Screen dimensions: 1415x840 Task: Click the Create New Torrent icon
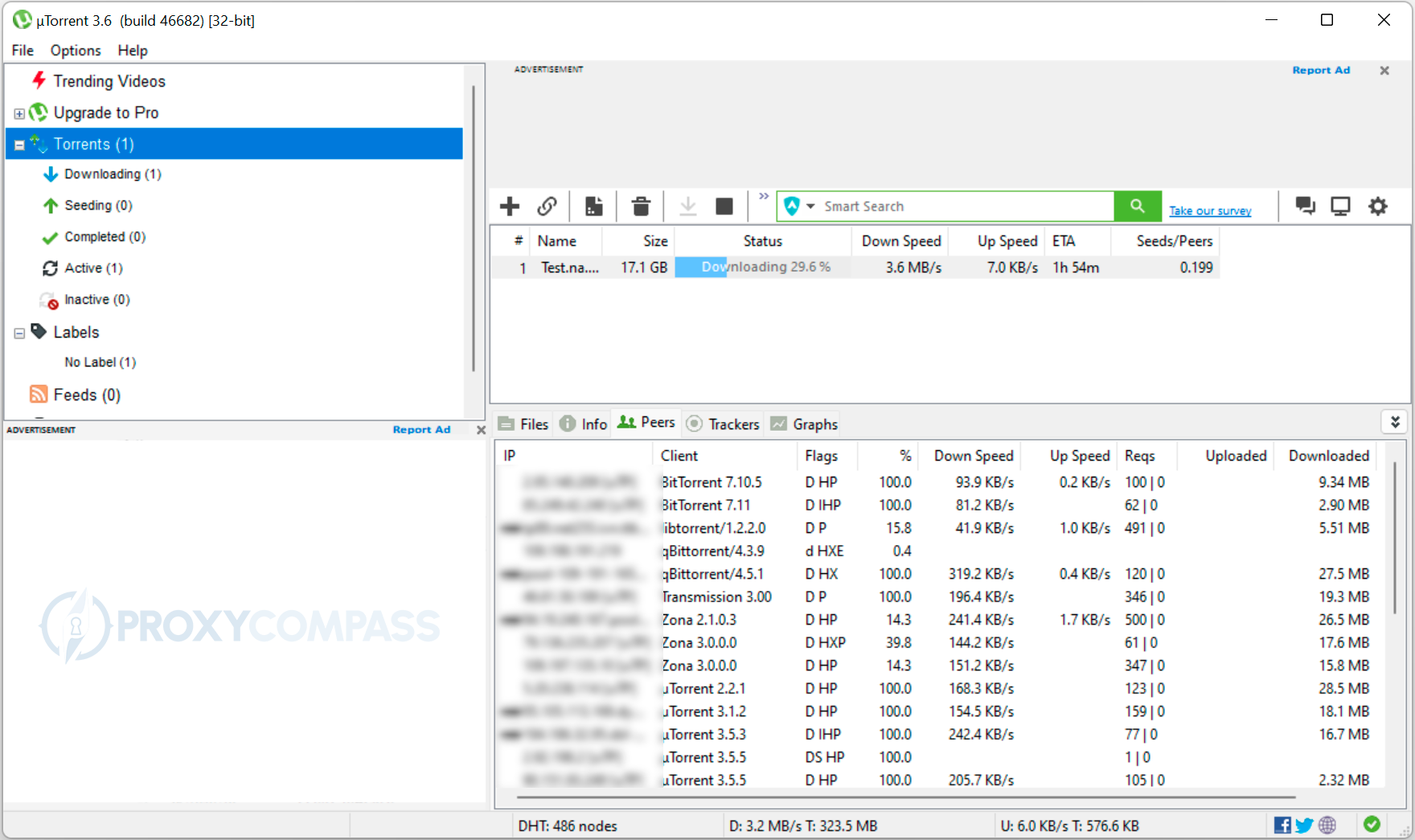pyautogui.click(x=594, y=207)
